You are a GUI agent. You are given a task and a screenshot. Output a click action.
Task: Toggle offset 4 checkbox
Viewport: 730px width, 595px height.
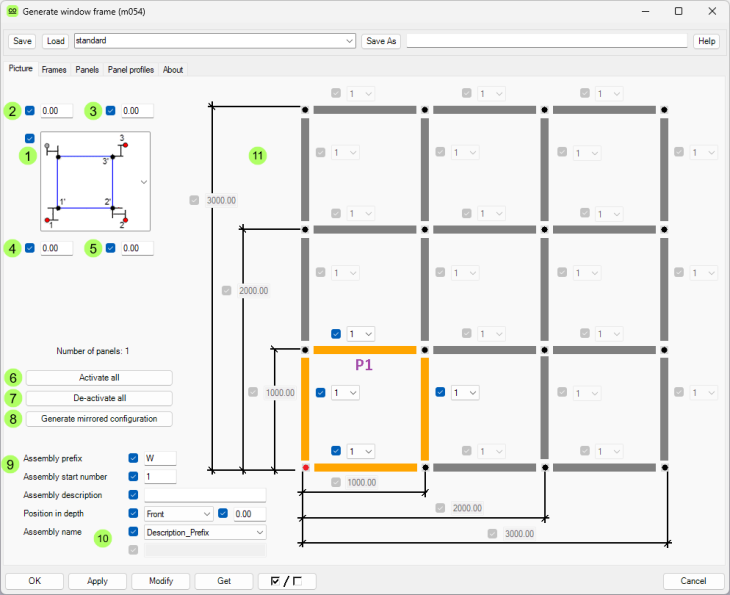30,248
